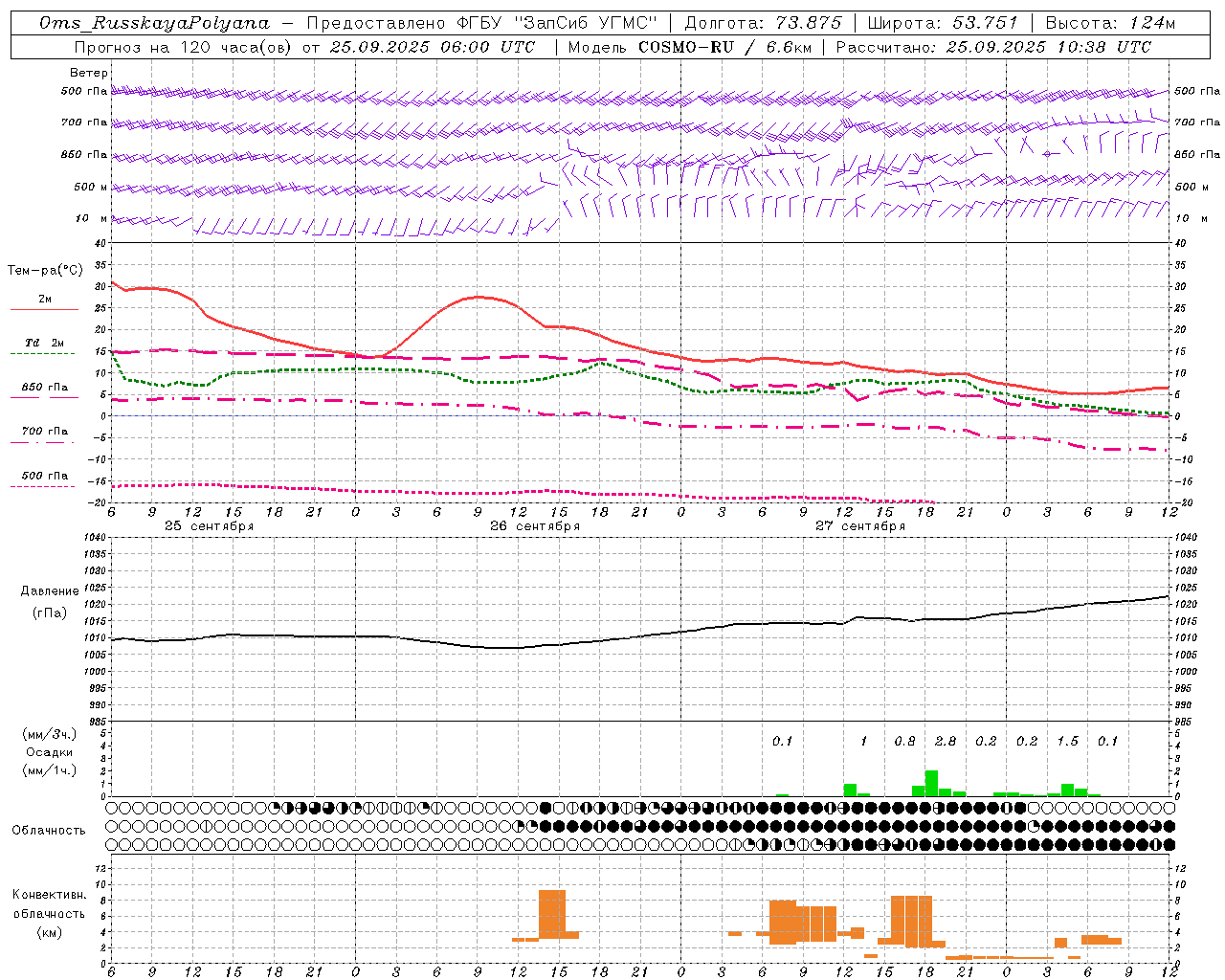Screen dimensions: 1225x980
Task: Click the '850 гПа' temperature legend entry
Action: click(45, 388)
